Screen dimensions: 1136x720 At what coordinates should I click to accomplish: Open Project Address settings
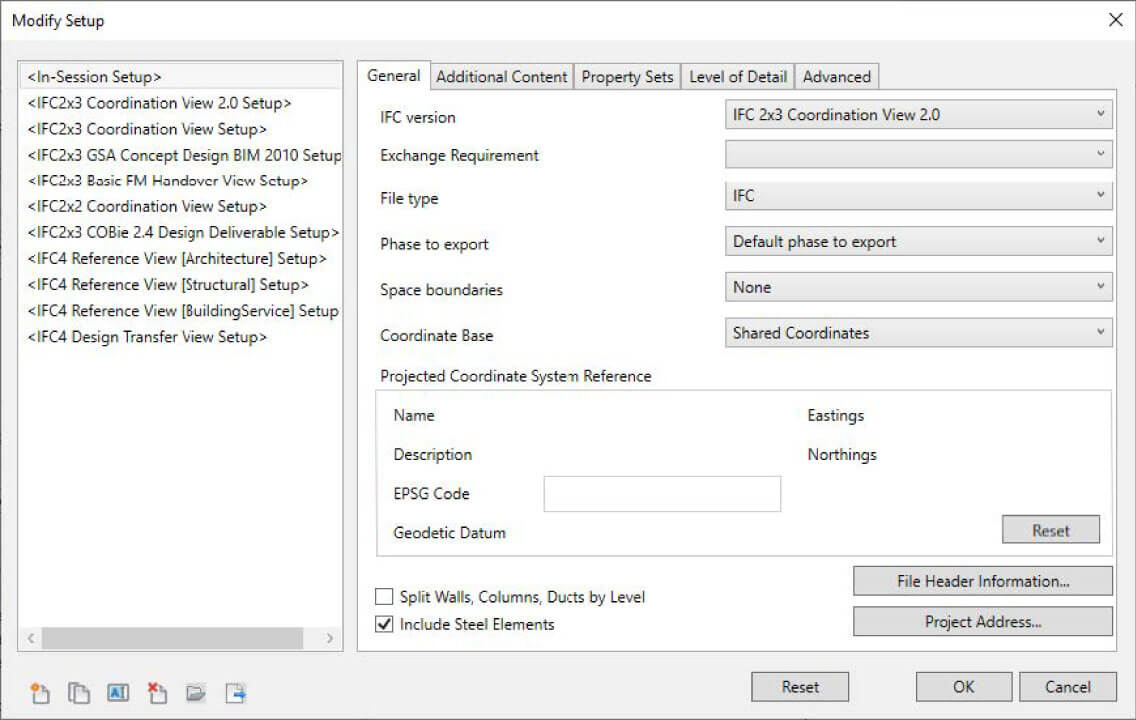tap(982, 621)
